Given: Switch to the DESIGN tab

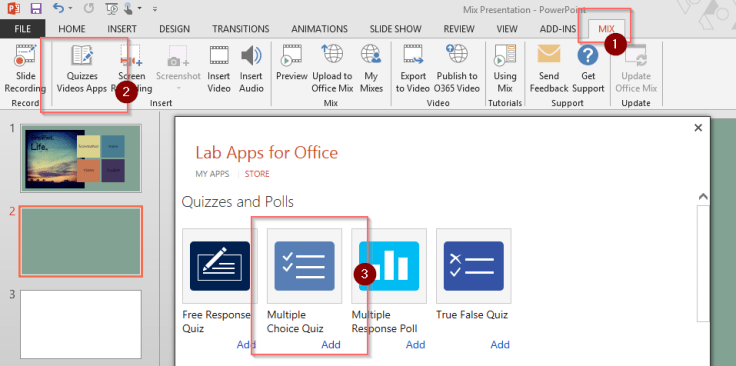Looking at the screenshot, I should tap(174, 29).
